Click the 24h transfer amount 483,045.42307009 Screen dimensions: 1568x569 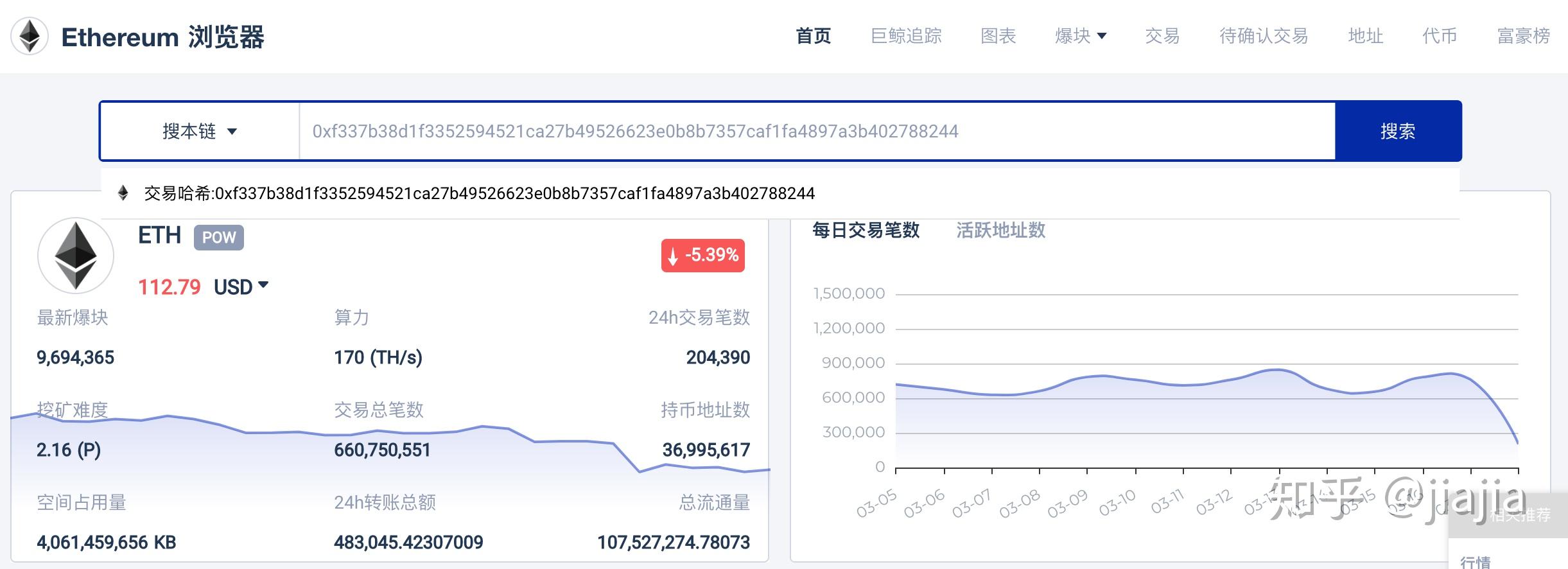click(408, 543)
